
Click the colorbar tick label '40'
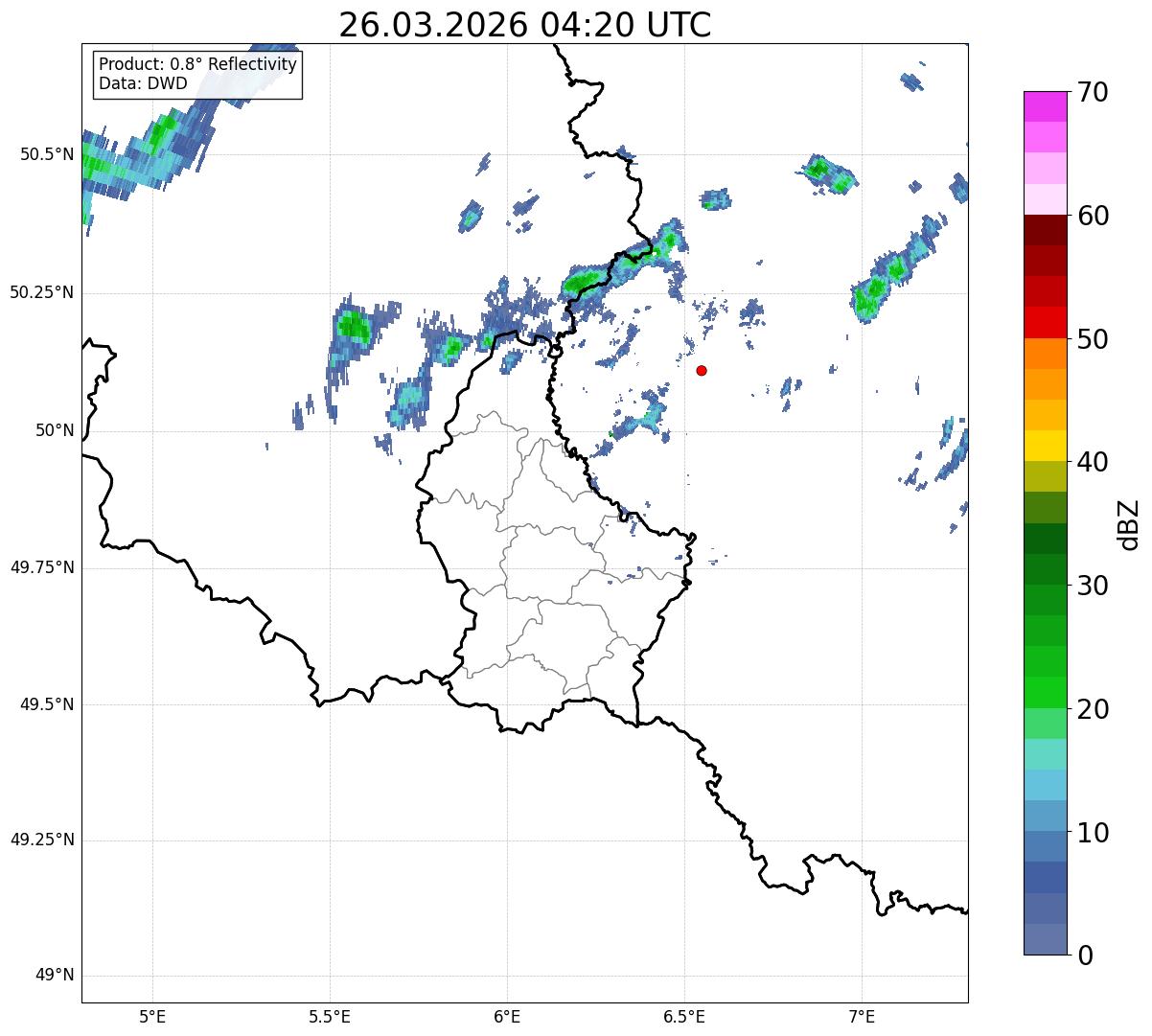click(x=1092, y=462)
